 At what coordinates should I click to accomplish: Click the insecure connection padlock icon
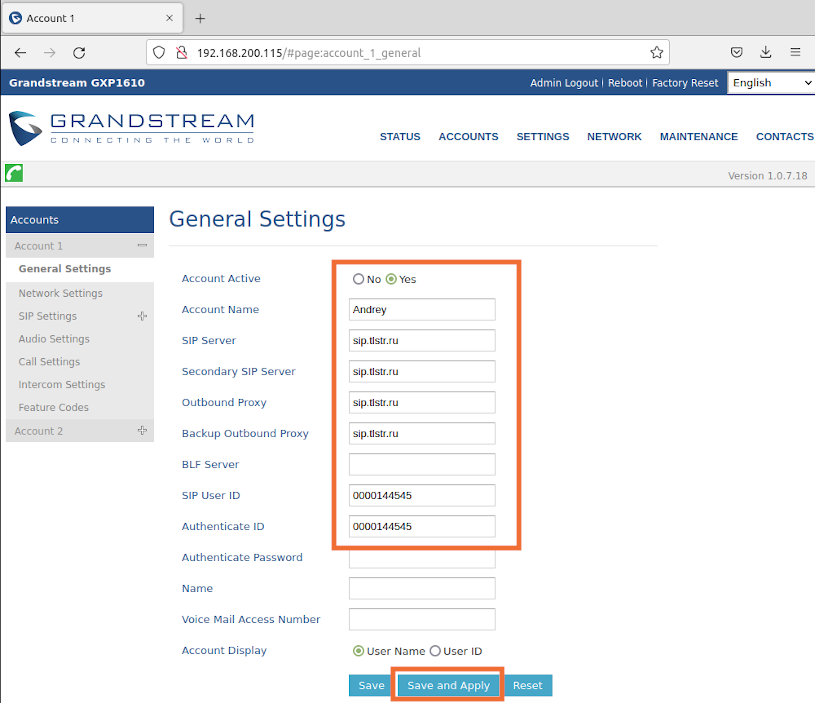pos(181,52)
